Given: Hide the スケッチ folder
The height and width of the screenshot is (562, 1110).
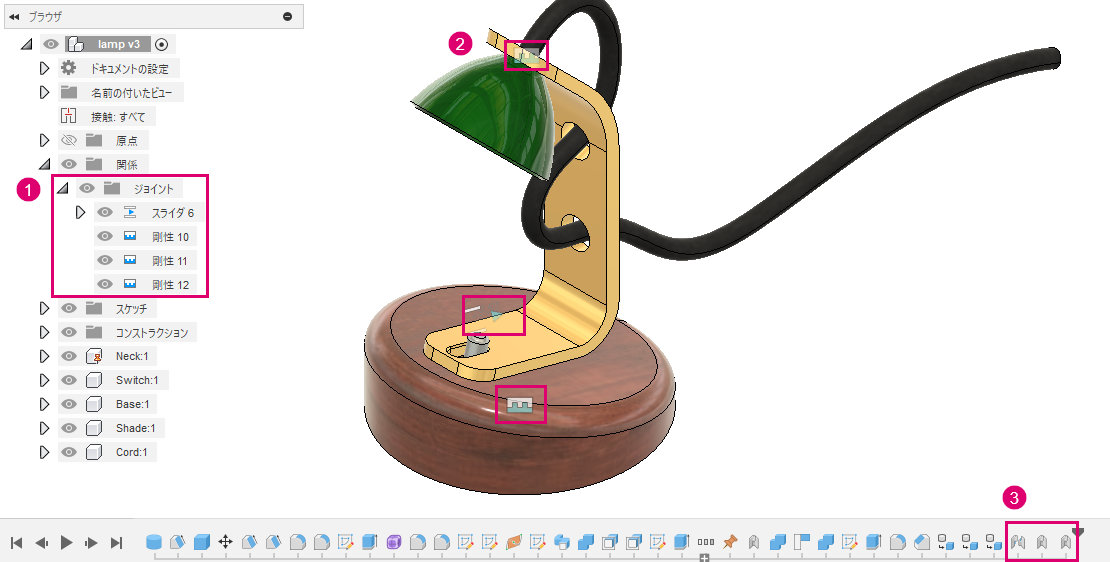Looking at the screenshot, I should [x=69, y=308].
